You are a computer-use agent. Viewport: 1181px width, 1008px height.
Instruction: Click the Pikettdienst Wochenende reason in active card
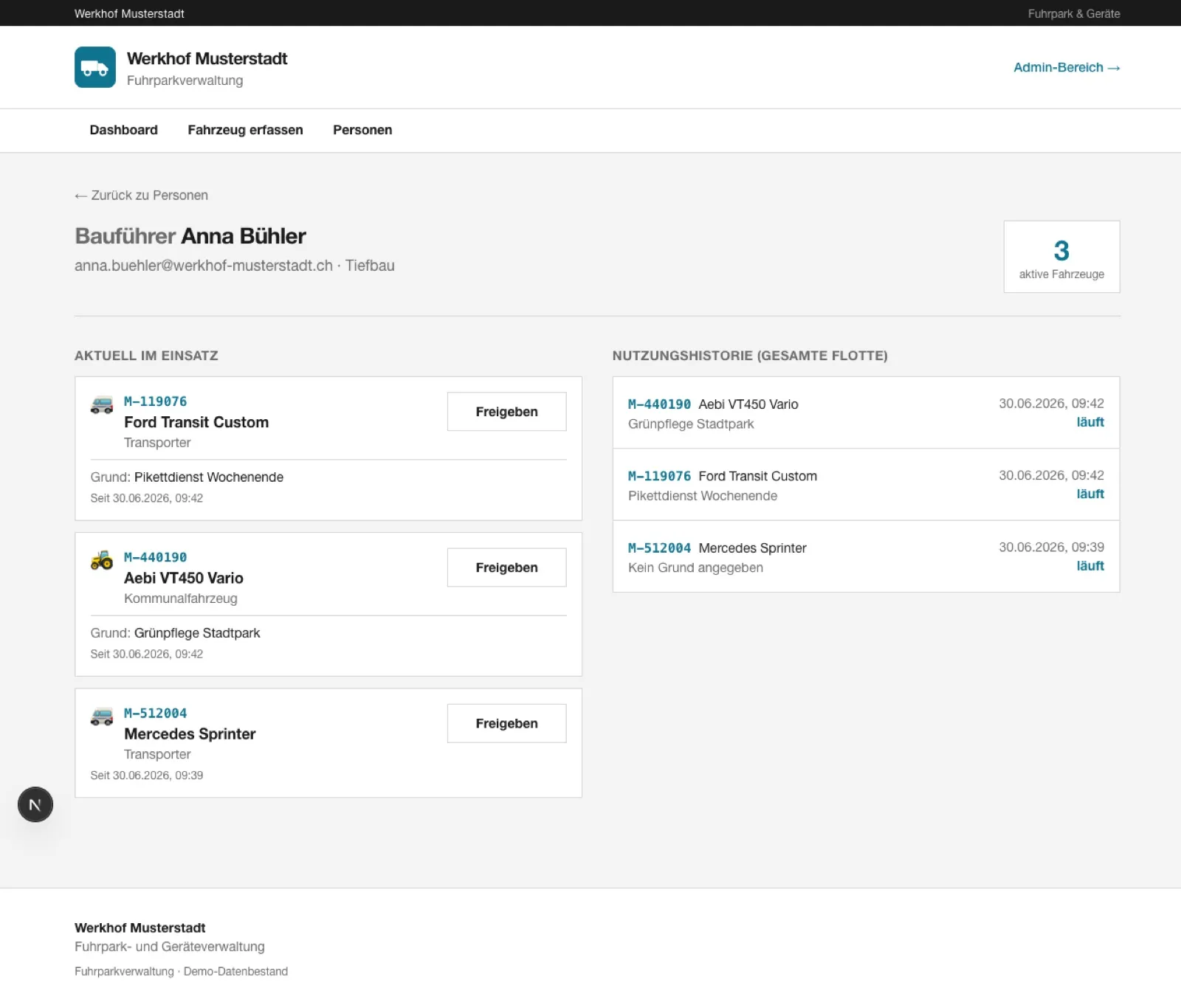pos(209,477)
